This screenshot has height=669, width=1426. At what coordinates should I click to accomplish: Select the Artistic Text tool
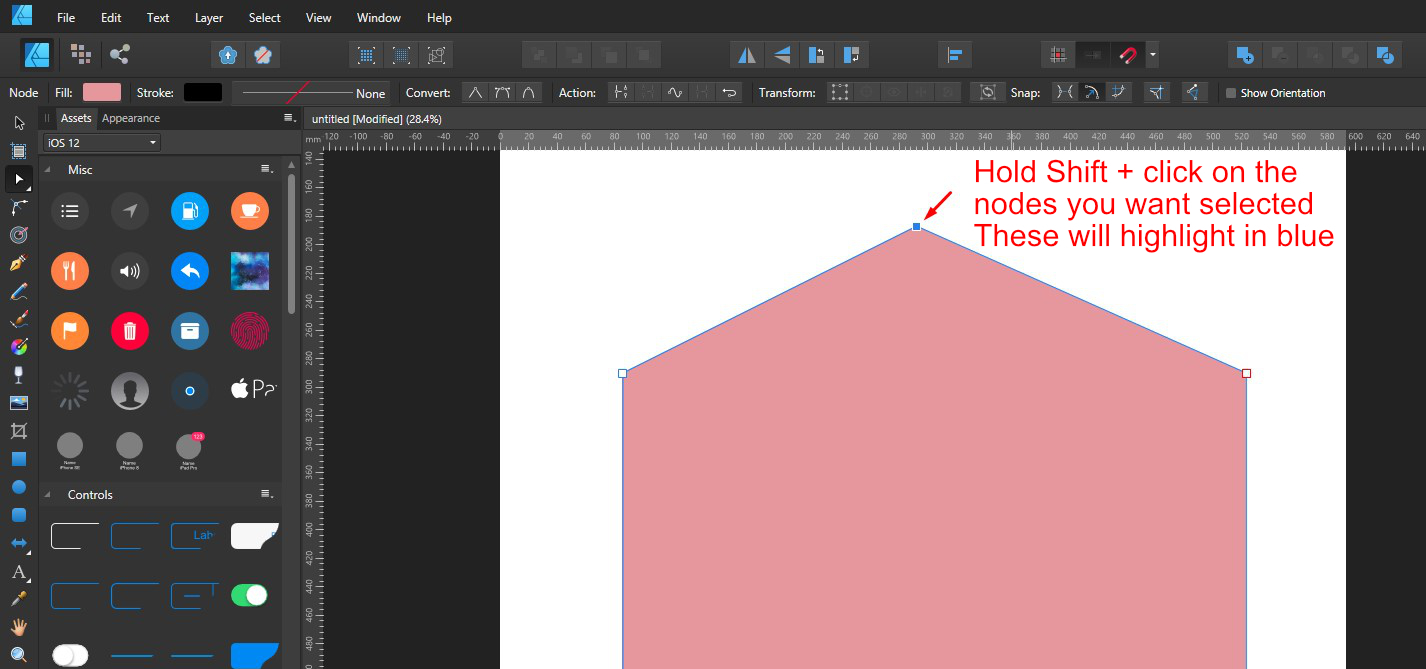[x=18, y=571]
